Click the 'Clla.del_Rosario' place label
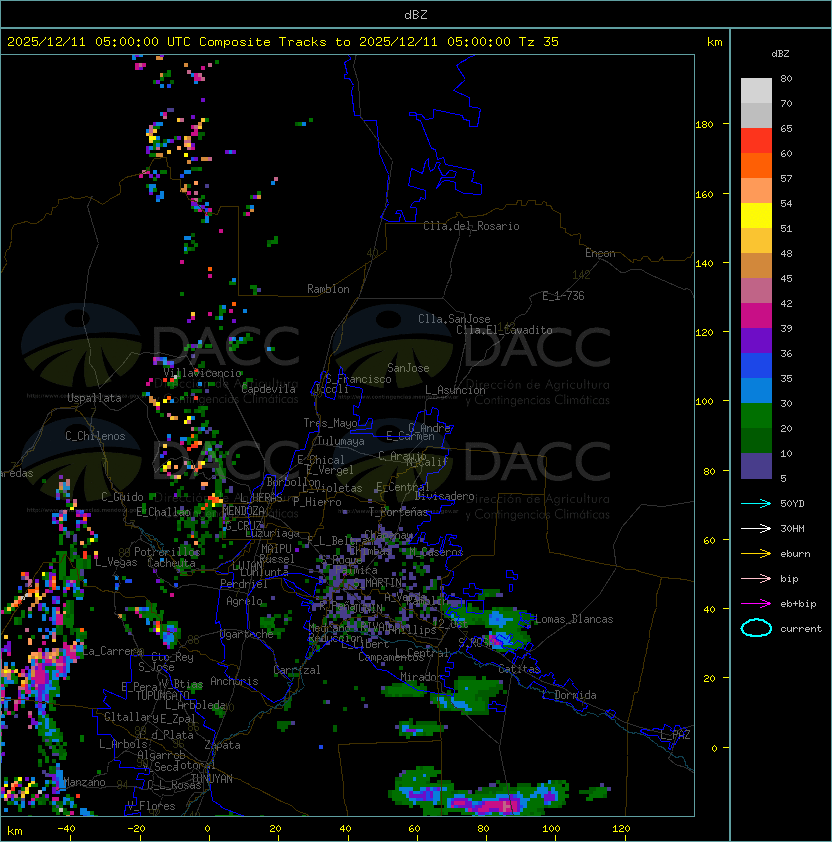Screen dimensions: 832x842 (471, 226)
